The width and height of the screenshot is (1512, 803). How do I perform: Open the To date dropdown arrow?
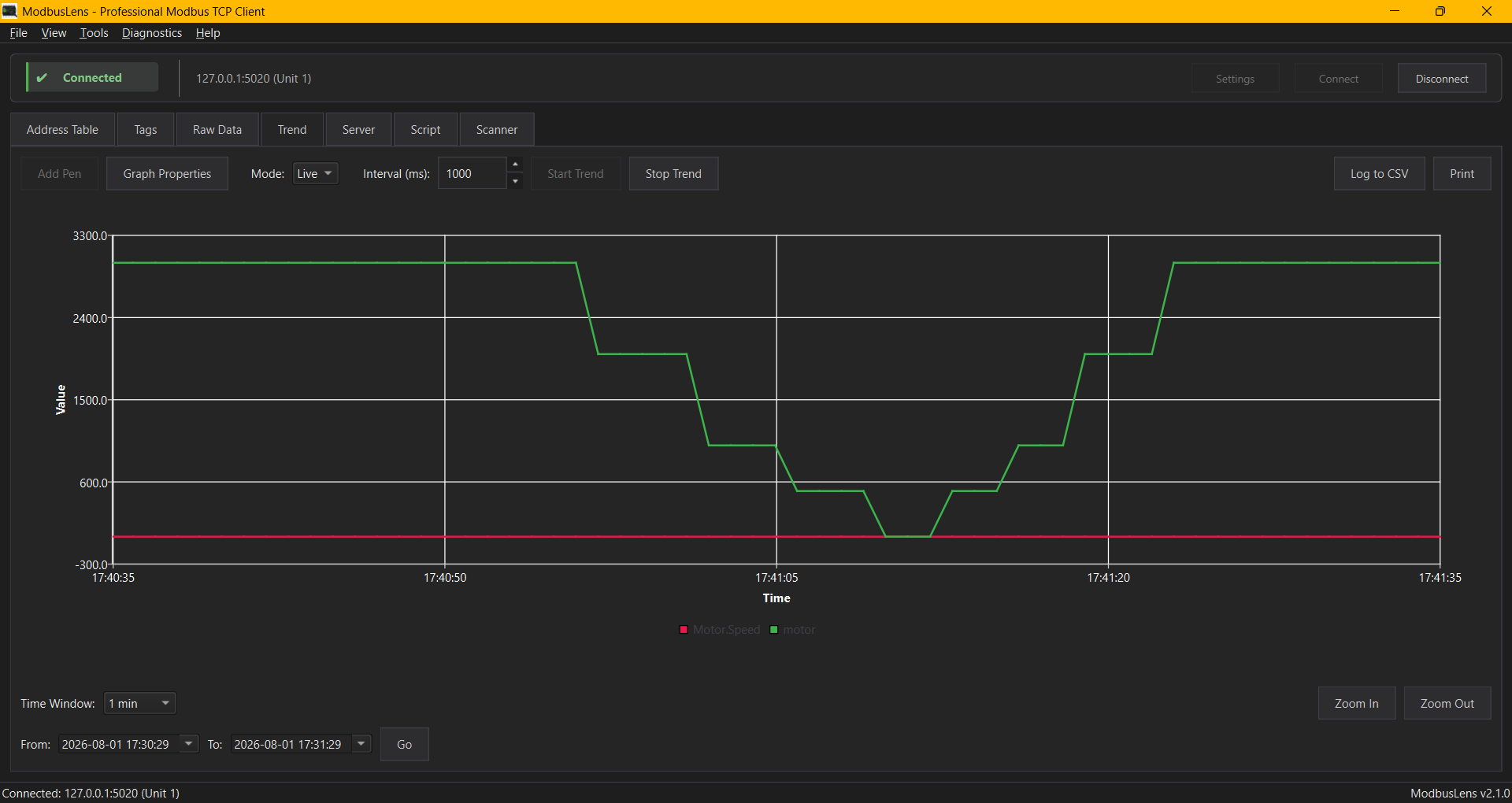[361, 744]
